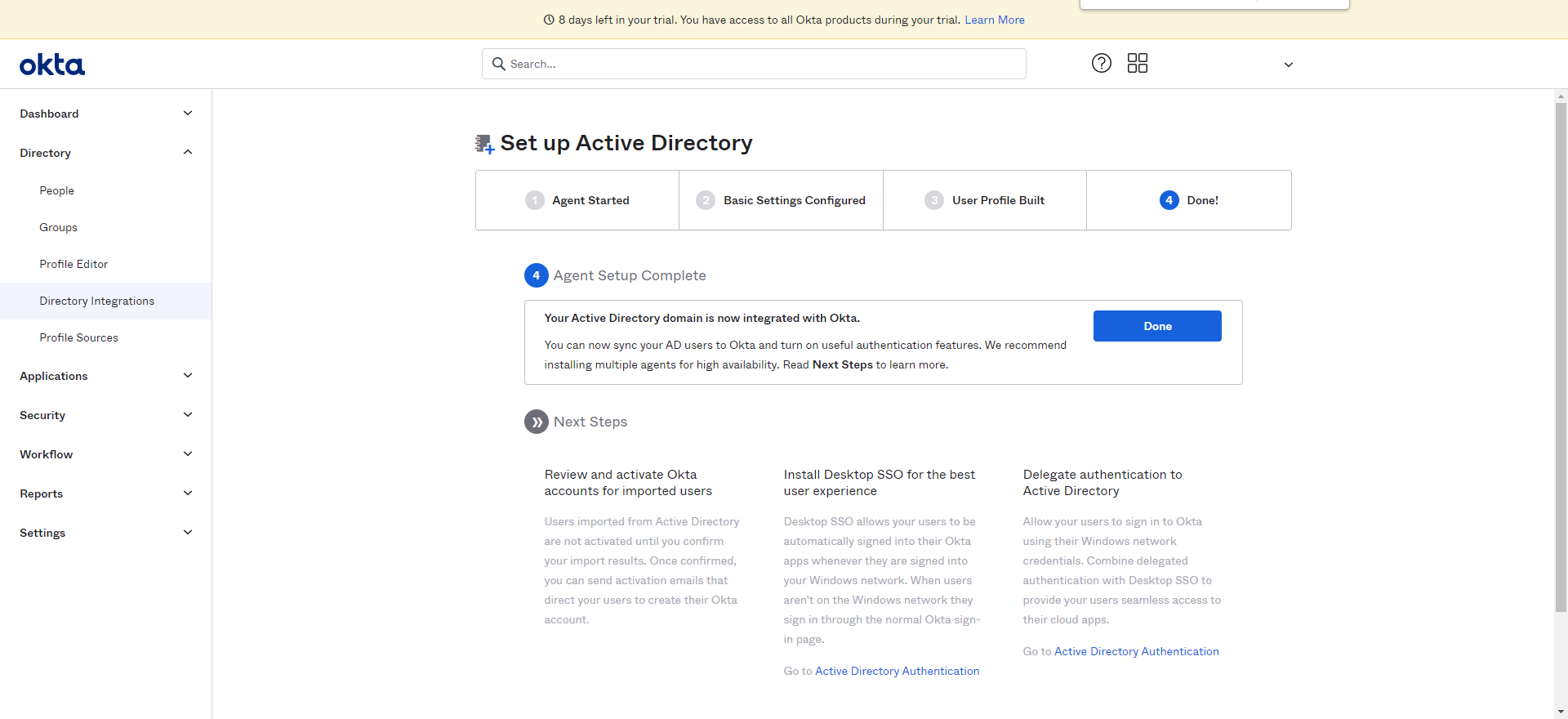The image size is (1568, 719).
Task: Click the scrollbar up arrow
Action: [1561, 96]
